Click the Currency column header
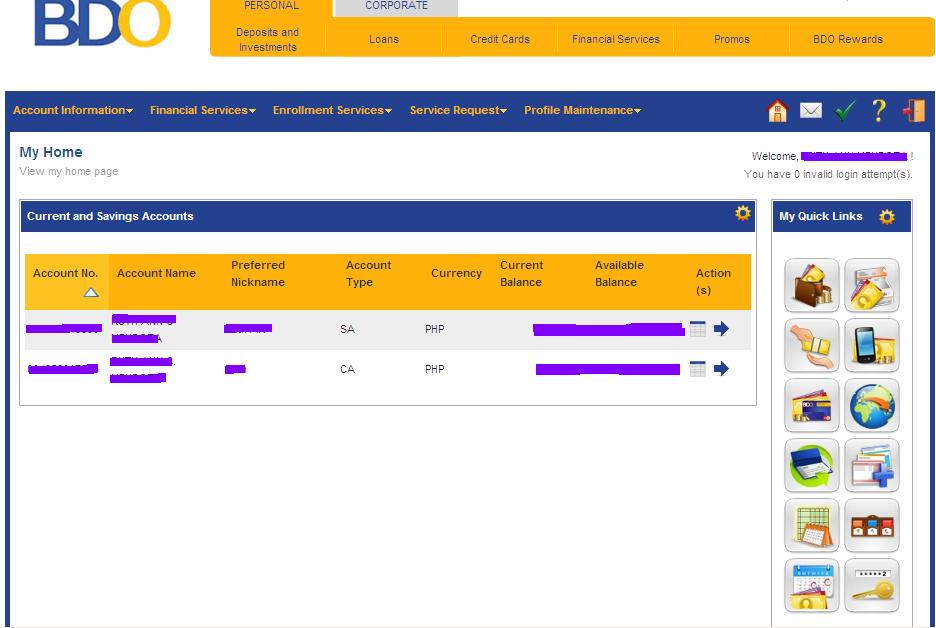Viewport: 936px width, 628px height. tap(457, 273)
